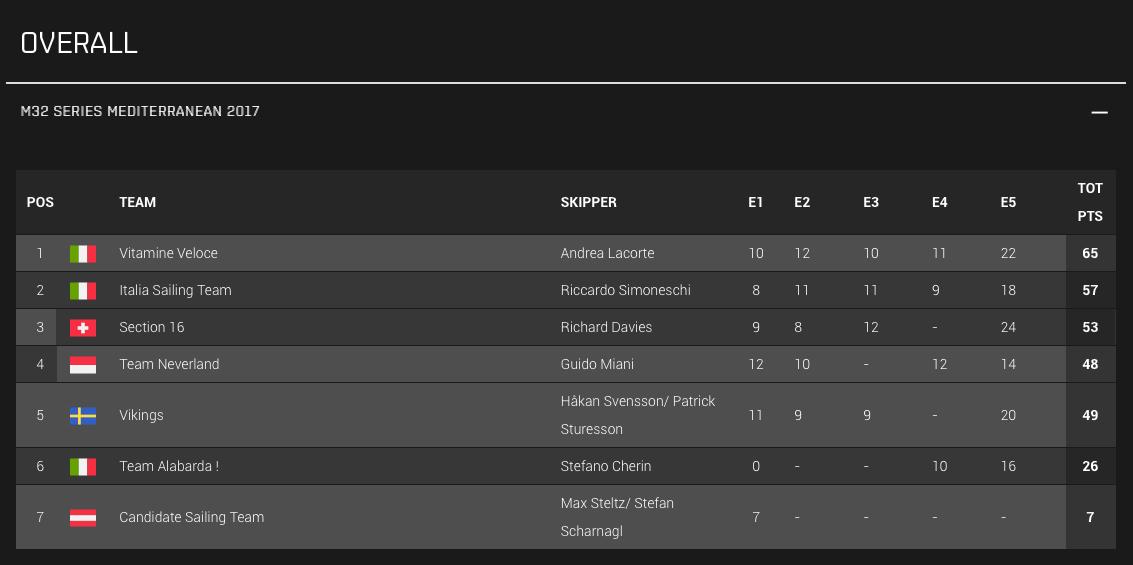Image resolution: width=1133 pixels, height=565 pixels.
Task: Click the POS column header
Action: (x=40, y=202)
